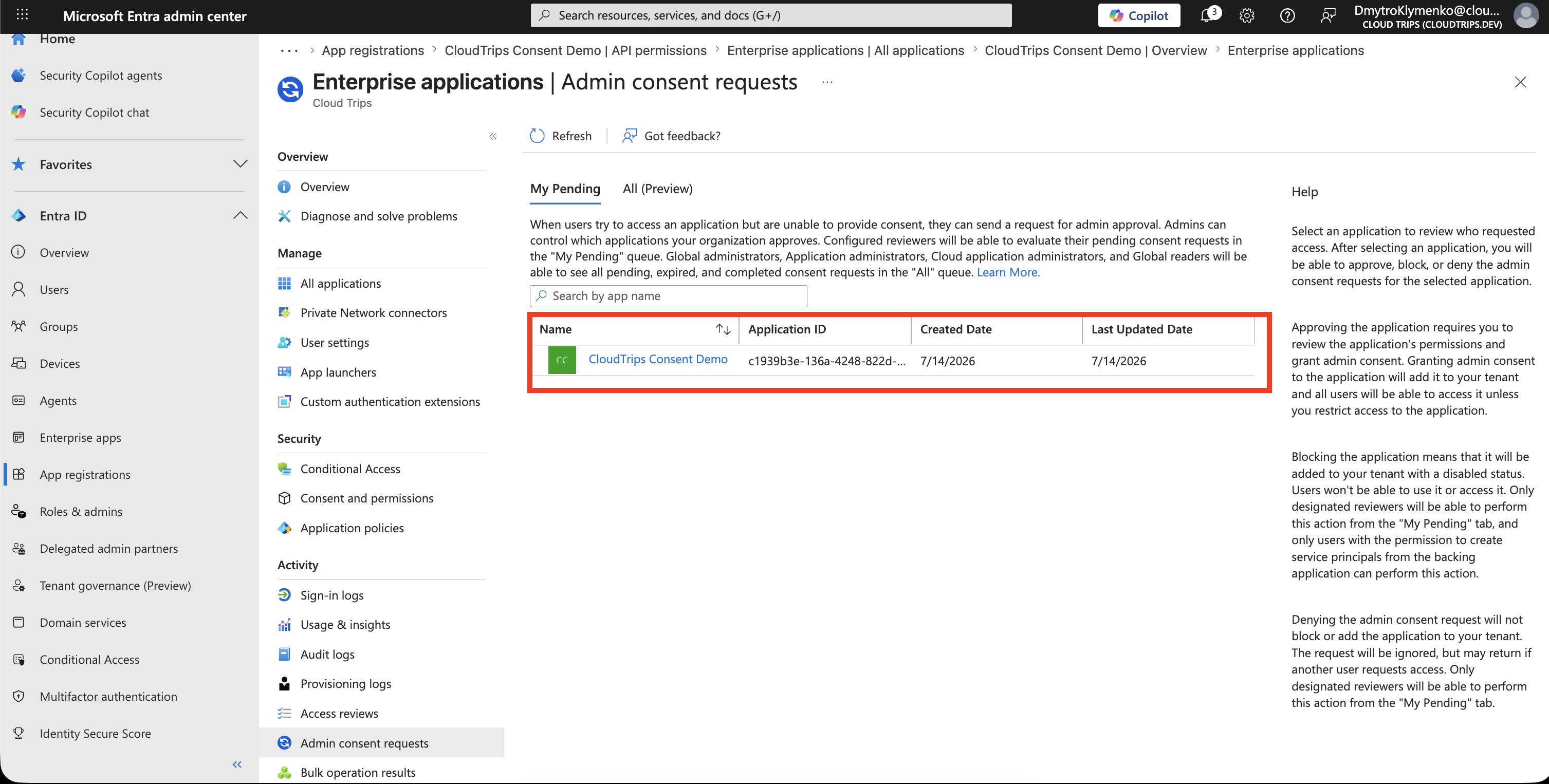The image size is (1549, 784).
Task: Click the App launchers icon
Action: (284, 372)
